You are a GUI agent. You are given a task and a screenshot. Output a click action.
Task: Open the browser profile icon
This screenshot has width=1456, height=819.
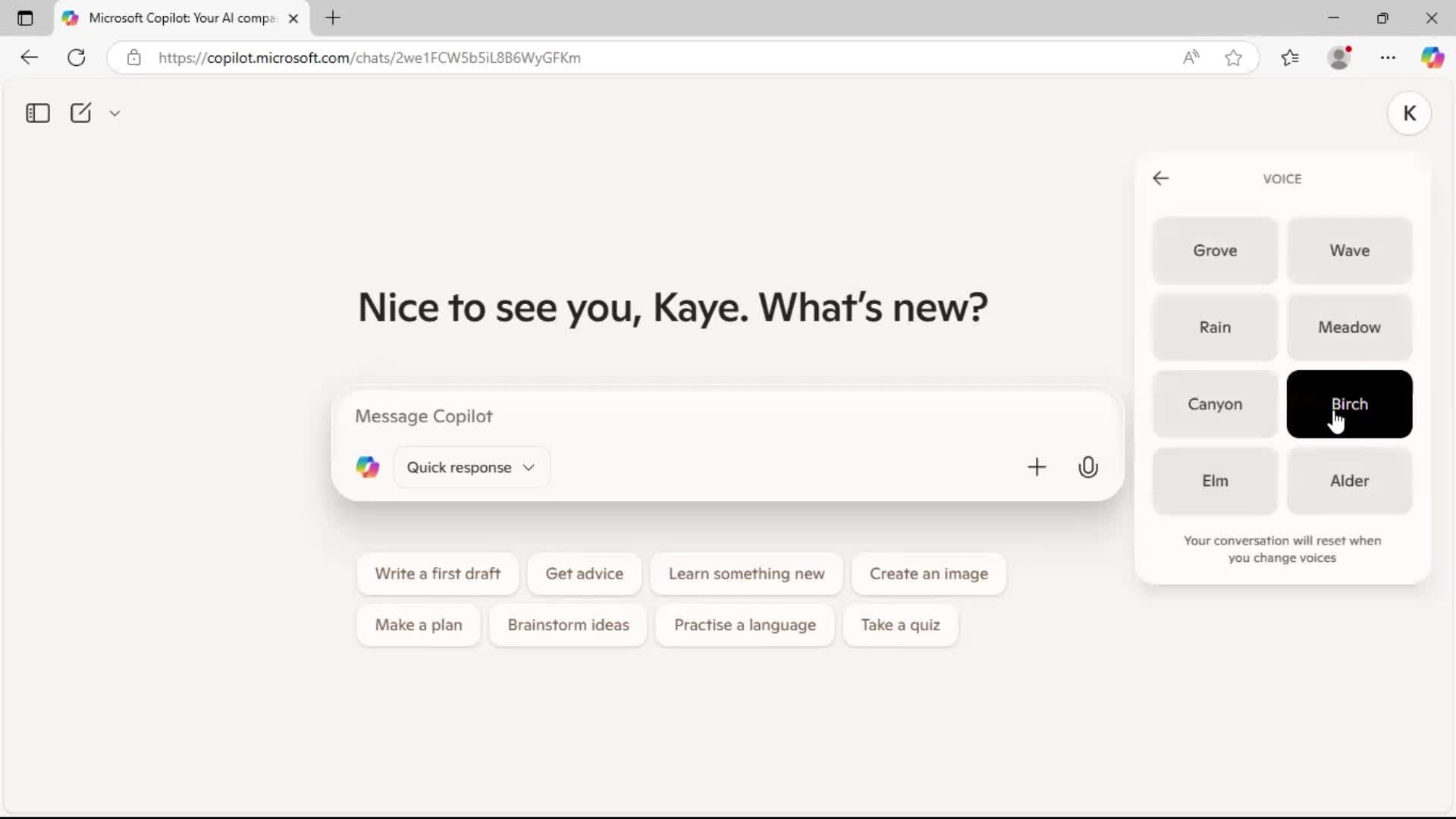(1340, 58)
